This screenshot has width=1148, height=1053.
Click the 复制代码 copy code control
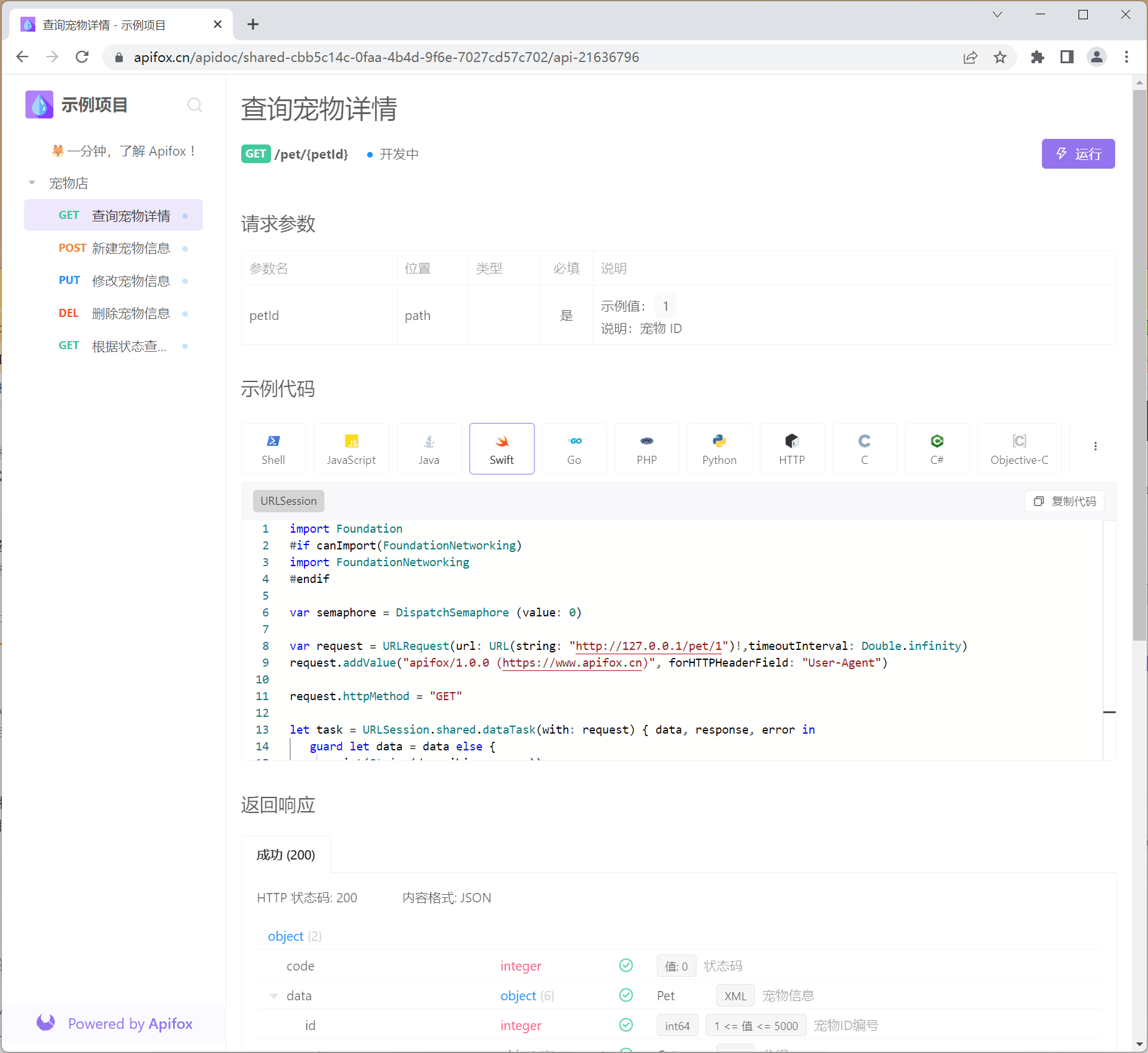[x=1064, y=500]
